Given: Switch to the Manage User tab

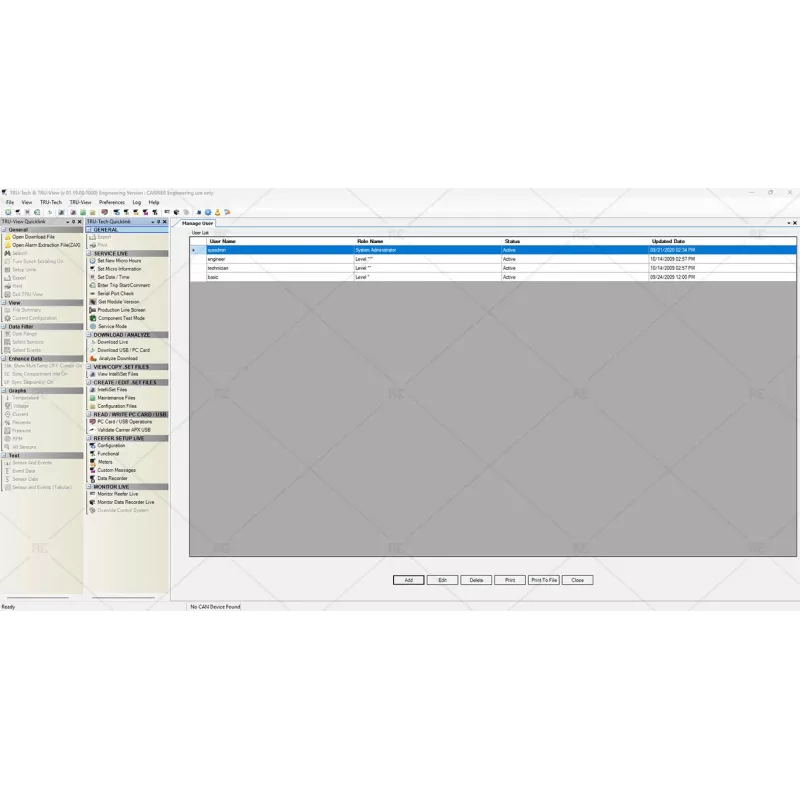Looking at the screenshot, I should [197, 223].
